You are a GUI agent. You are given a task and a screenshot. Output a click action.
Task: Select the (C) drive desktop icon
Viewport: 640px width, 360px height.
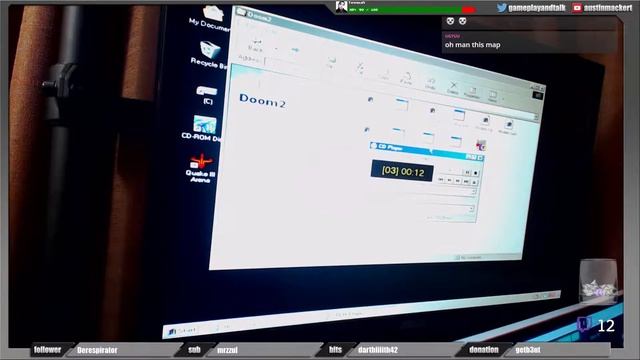click(207, 95)
